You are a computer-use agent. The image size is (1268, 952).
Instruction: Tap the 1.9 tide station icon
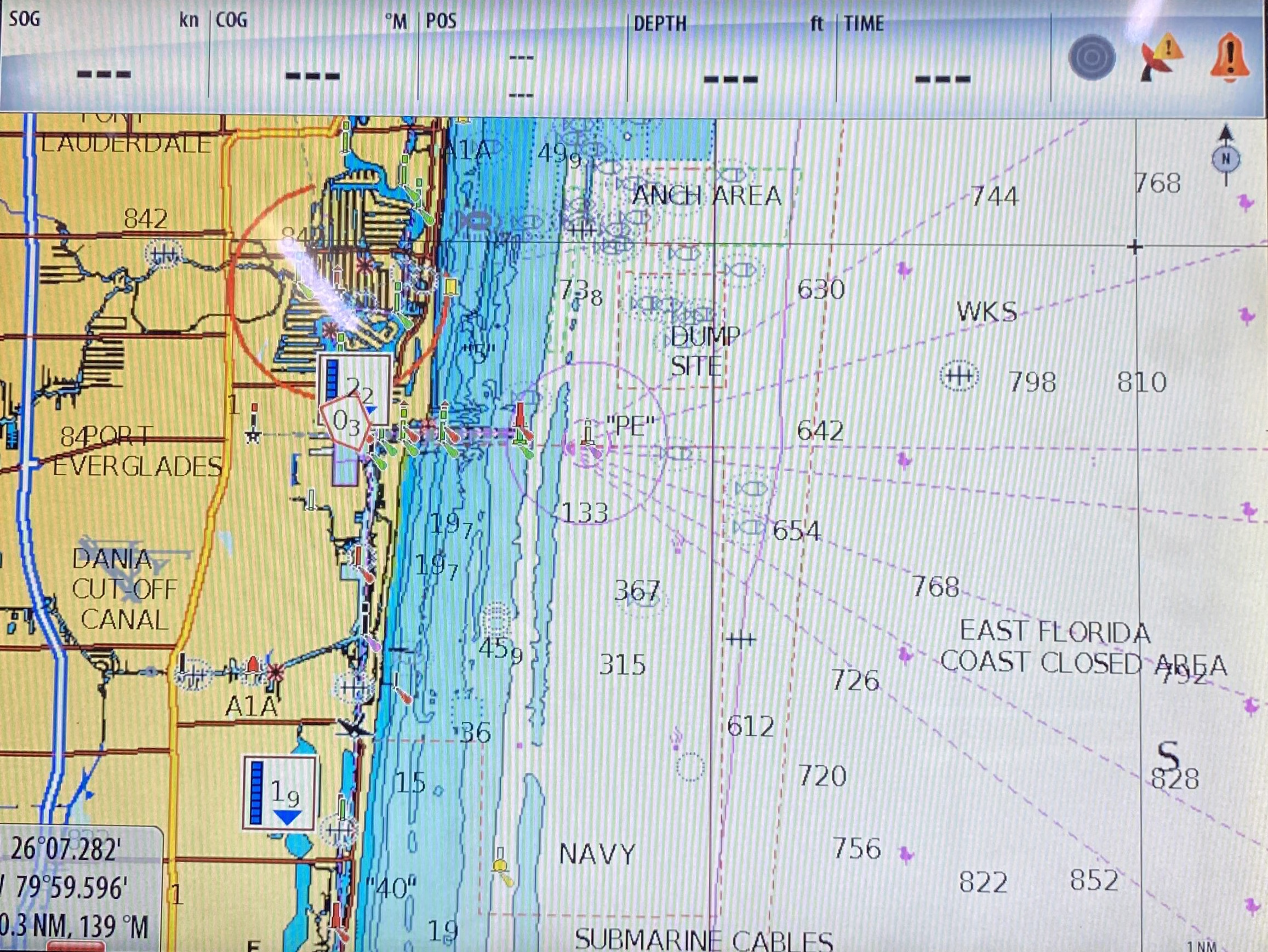tap(280, 793)
